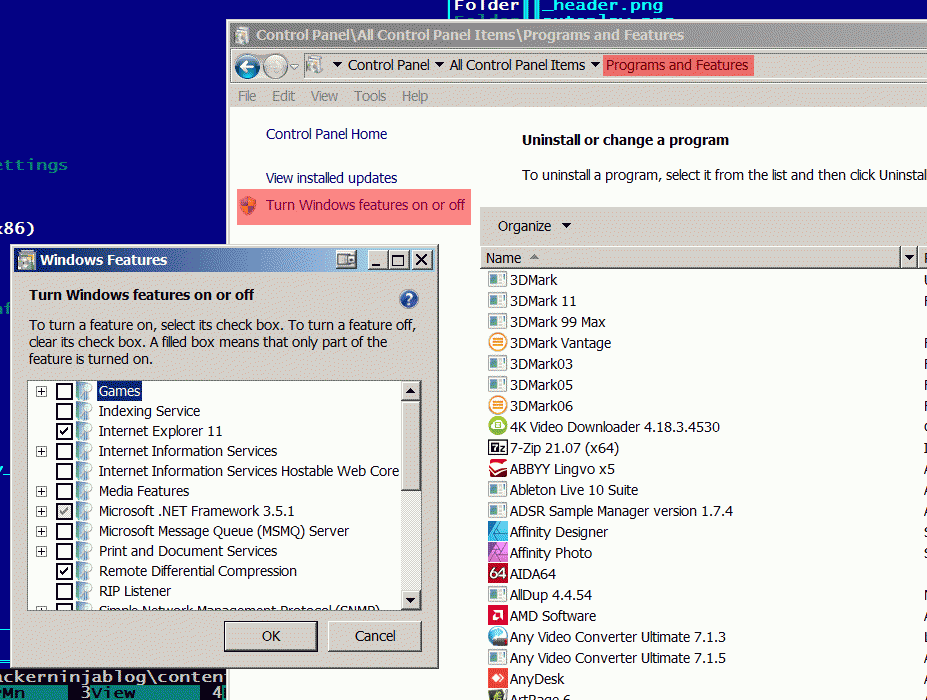Viewport: 927px width, 700px height.
Task: Enable the Indexing Service checkbox
Action: pyautogui.click(x=64, y=411)
